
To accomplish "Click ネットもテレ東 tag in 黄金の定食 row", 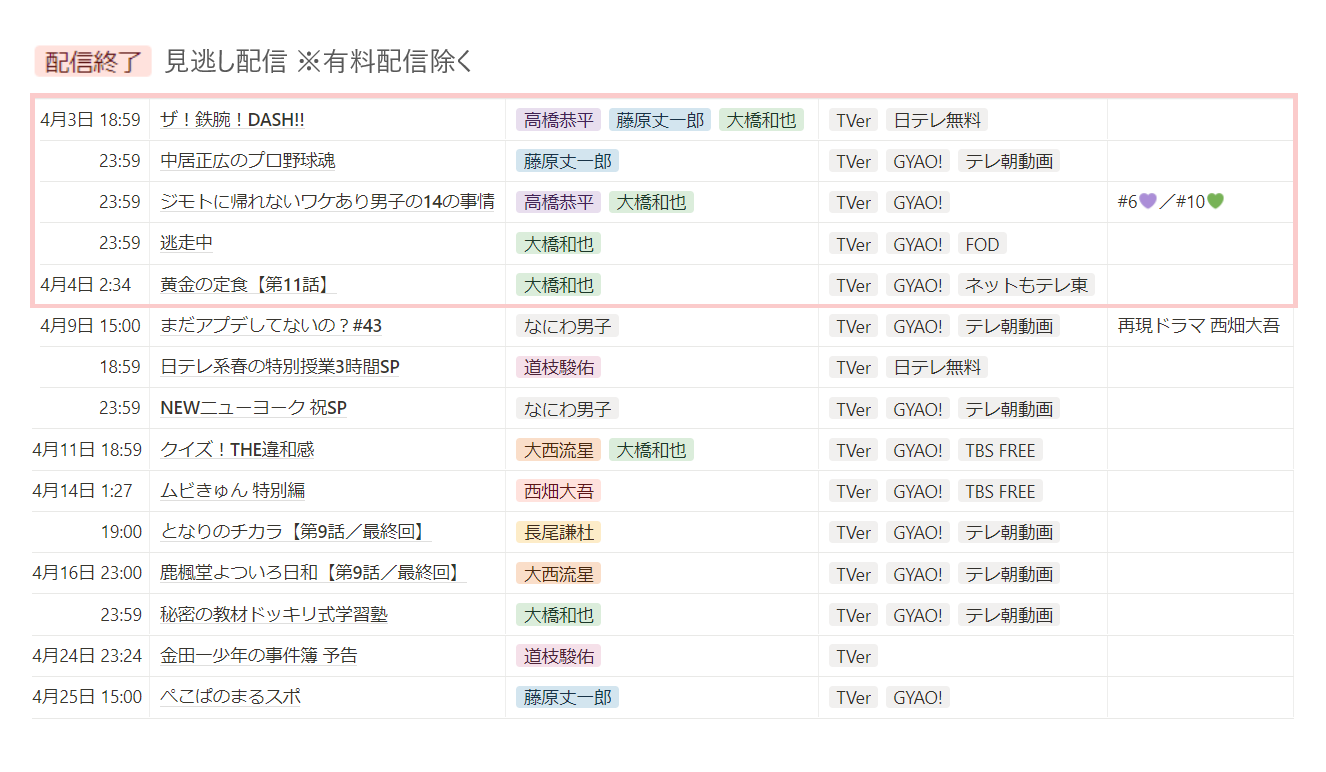I will [x=1026, y=285].
